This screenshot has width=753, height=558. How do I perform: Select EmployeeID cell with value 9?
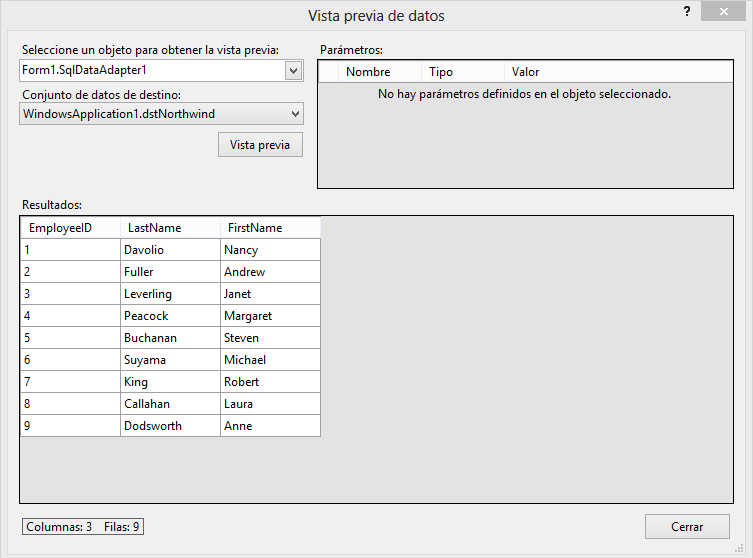[x=71, y=426]
